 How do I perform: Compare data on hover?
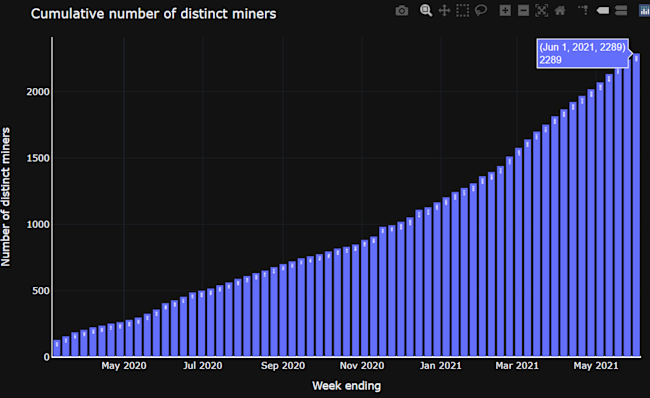pos(621,10)
